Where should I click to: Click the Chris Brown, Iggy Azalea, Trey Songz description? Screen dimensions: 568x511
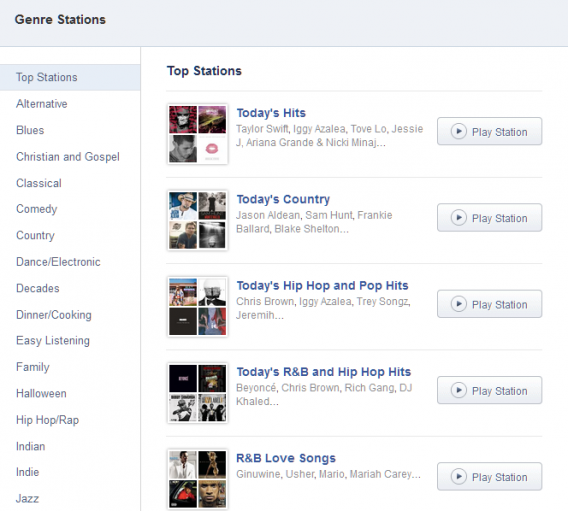(323, 309)
